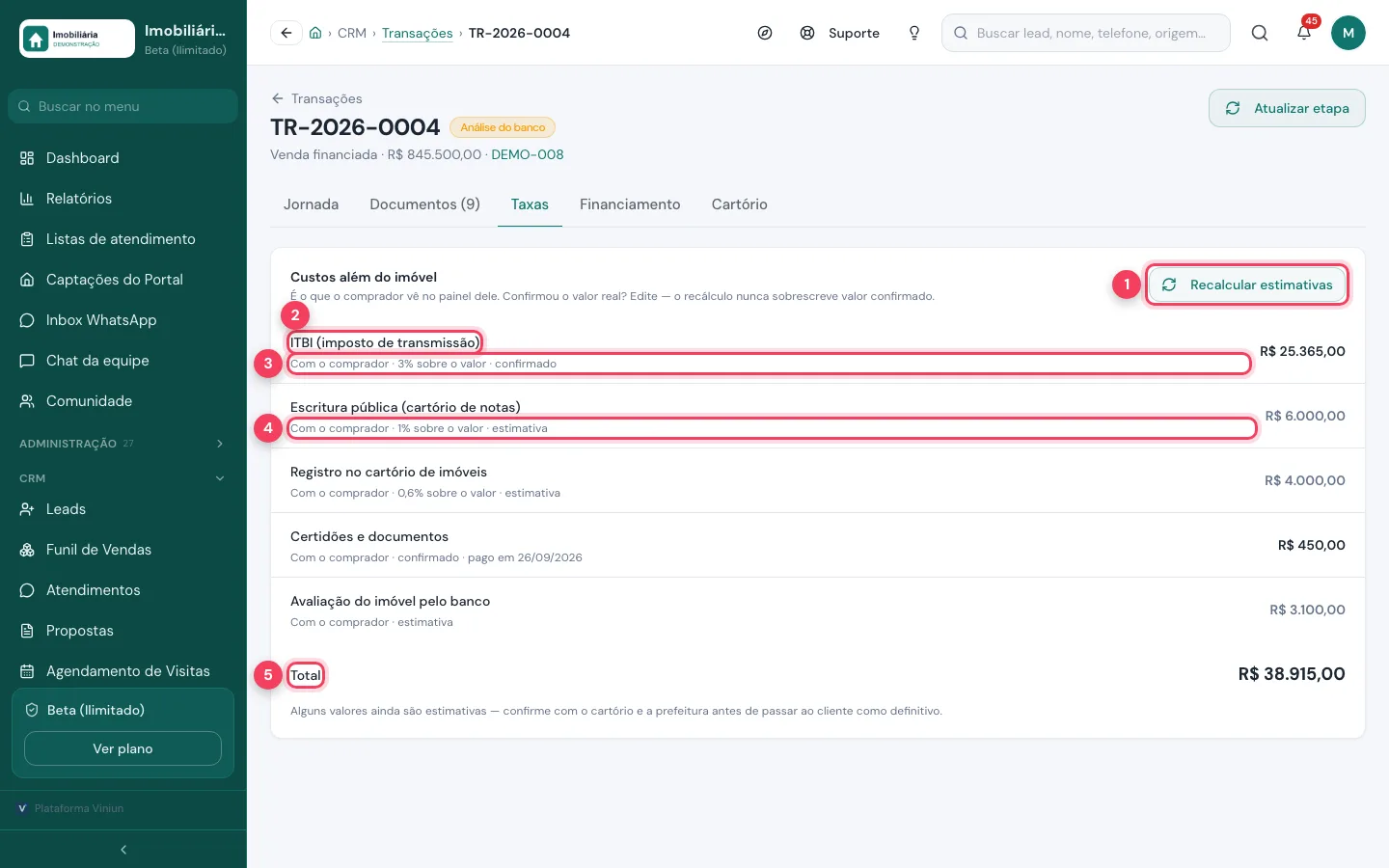Collapse the sidebar with the bottom chevron
The height and width of the screenshot is (868, 1389).
[123, 850]
